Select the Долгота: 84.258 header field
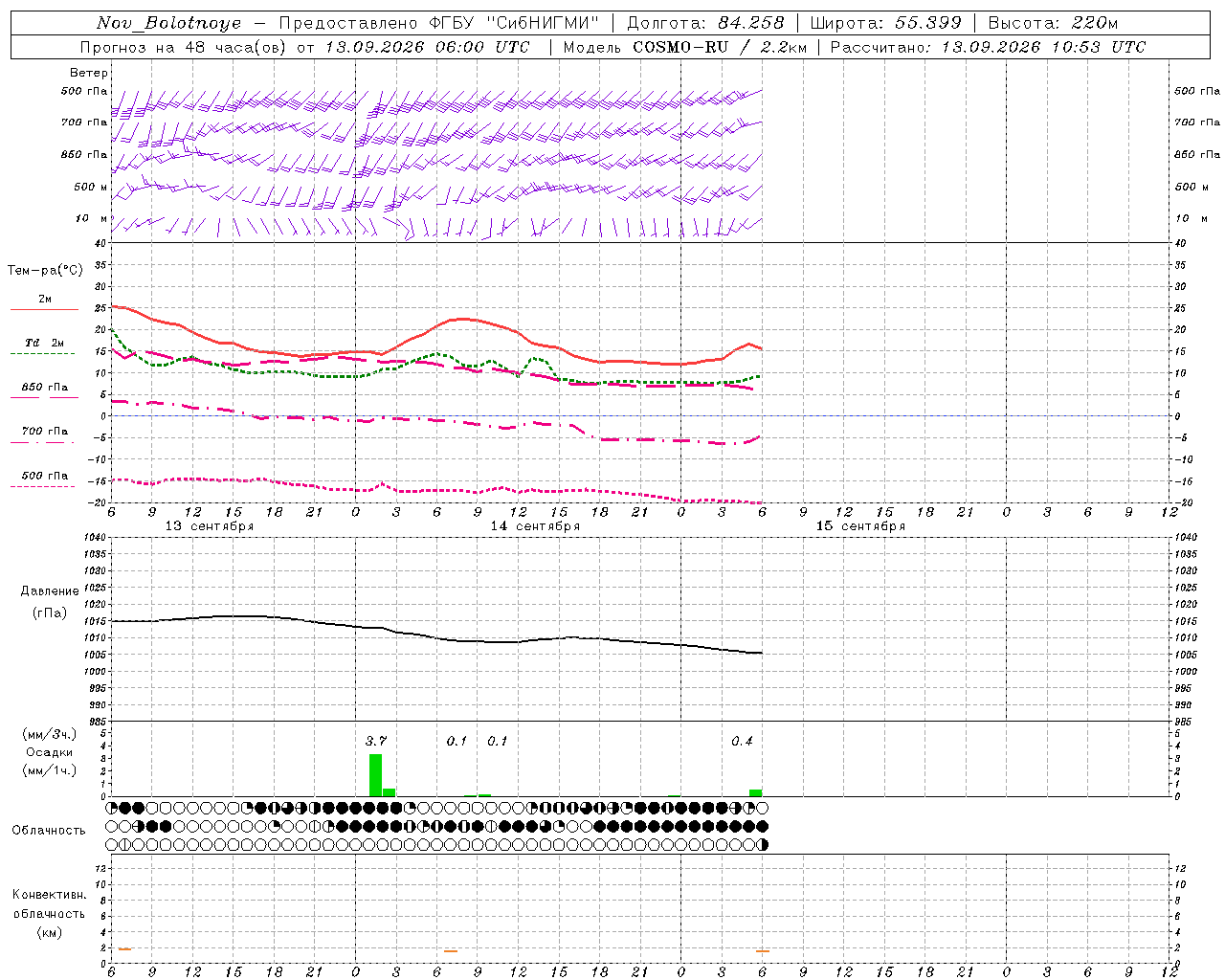The image size is (1225, 980). click(x=705, y=23)
